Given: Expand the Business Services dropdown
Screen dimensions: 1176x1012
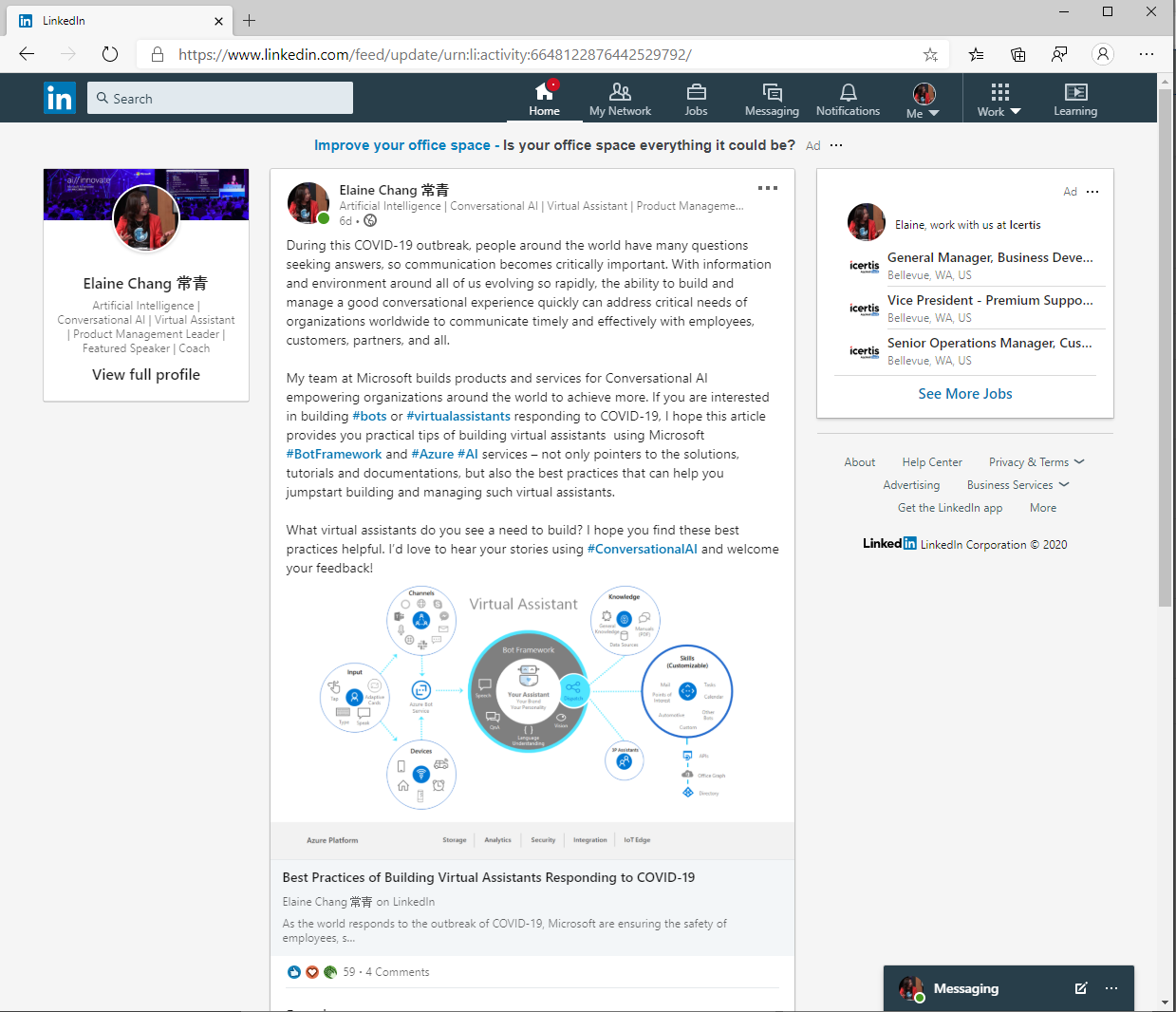Looking at the screenshot, I should [1017, 485].
